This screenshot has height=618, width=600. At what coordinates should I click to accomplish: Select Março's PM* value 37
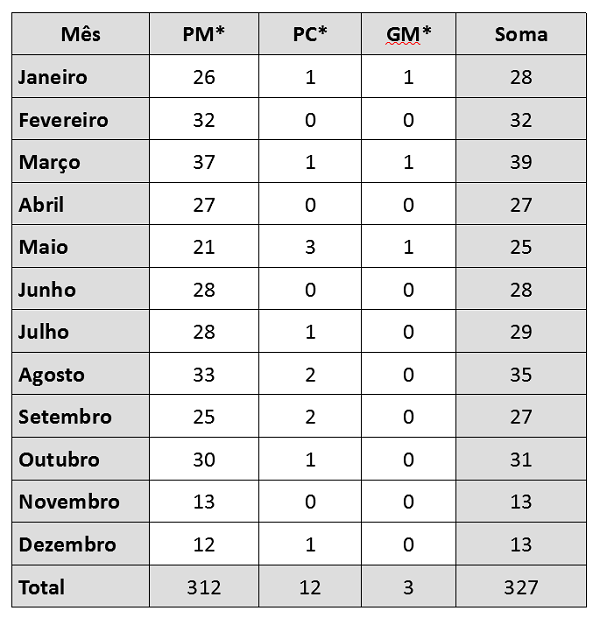pos(204,162)
